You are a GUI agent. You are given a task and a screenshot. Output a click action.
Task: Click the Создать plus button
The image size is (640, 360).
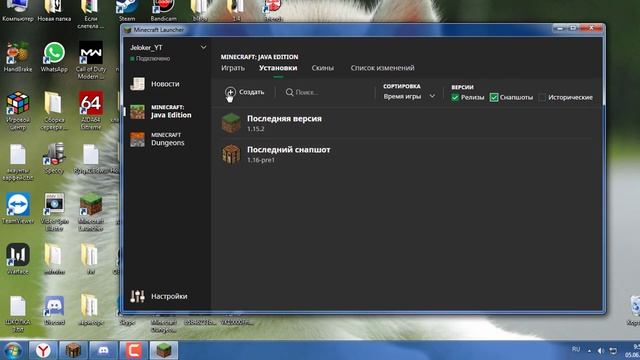pyautogui.click(x=244, y=92)
